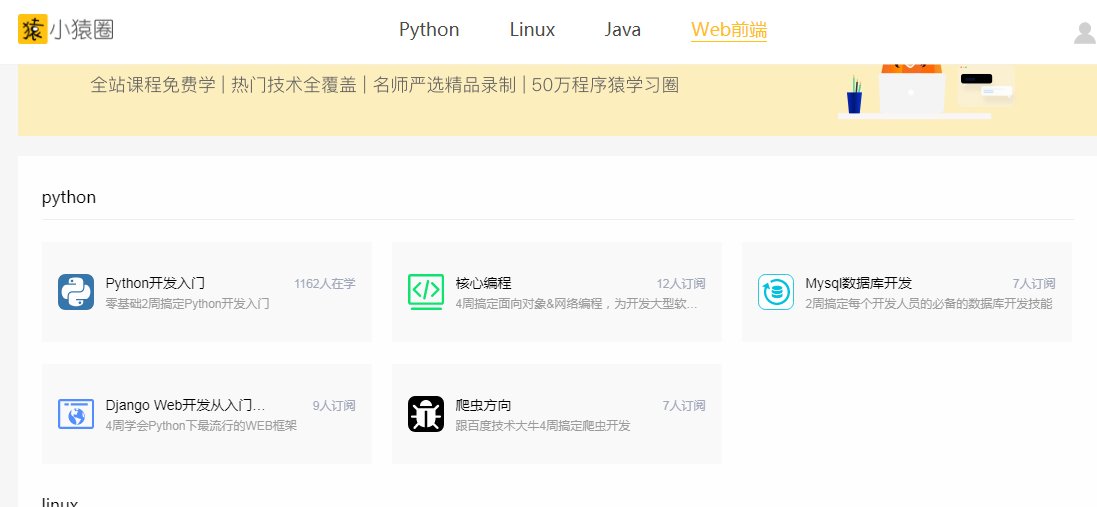1097x507 pixels.
Task: Open the Python开发入门 course title
Action: (155, 283)
